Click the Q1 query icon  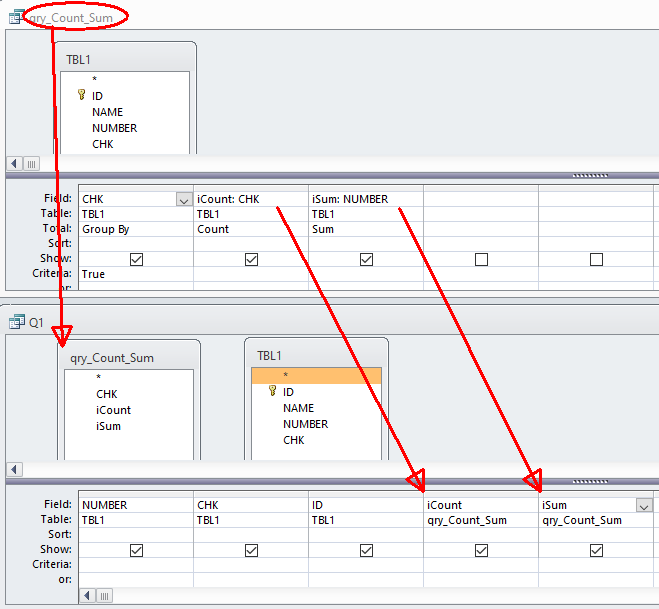click(16, 322)
